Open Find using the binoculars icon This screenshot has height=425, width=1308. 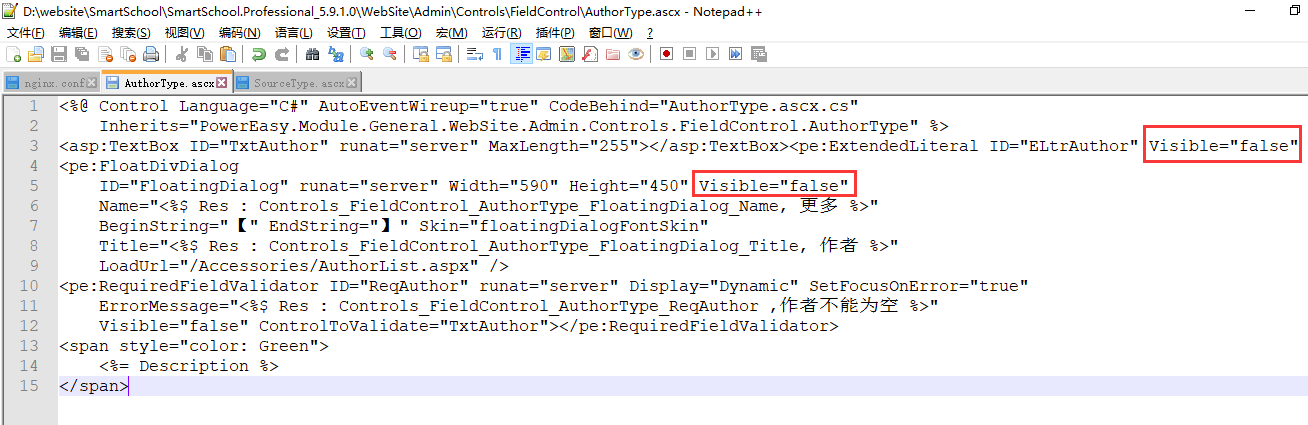pos(312,54)
